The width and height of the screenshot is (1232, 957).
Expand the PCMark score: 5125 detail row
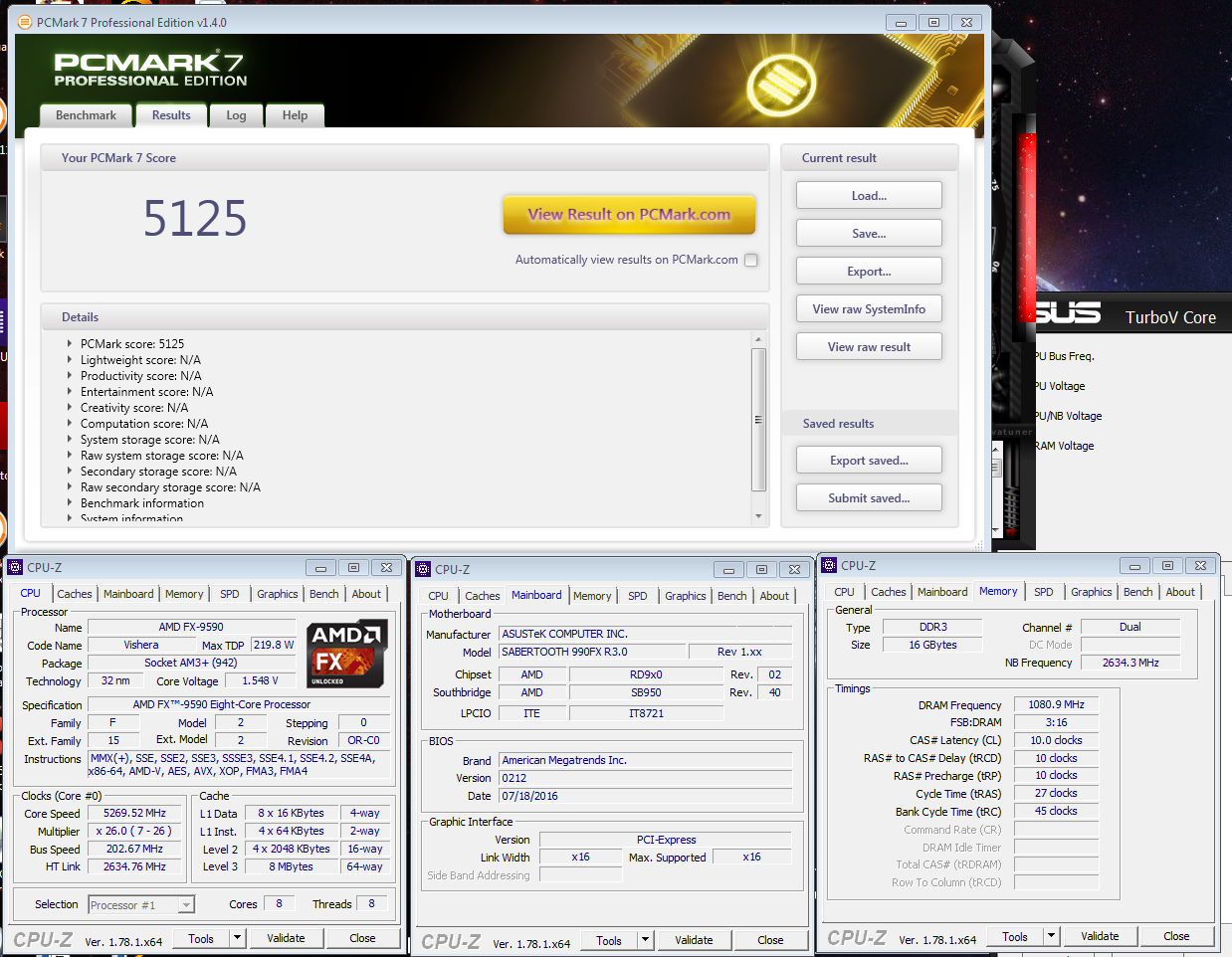click(x=70, y=344)
